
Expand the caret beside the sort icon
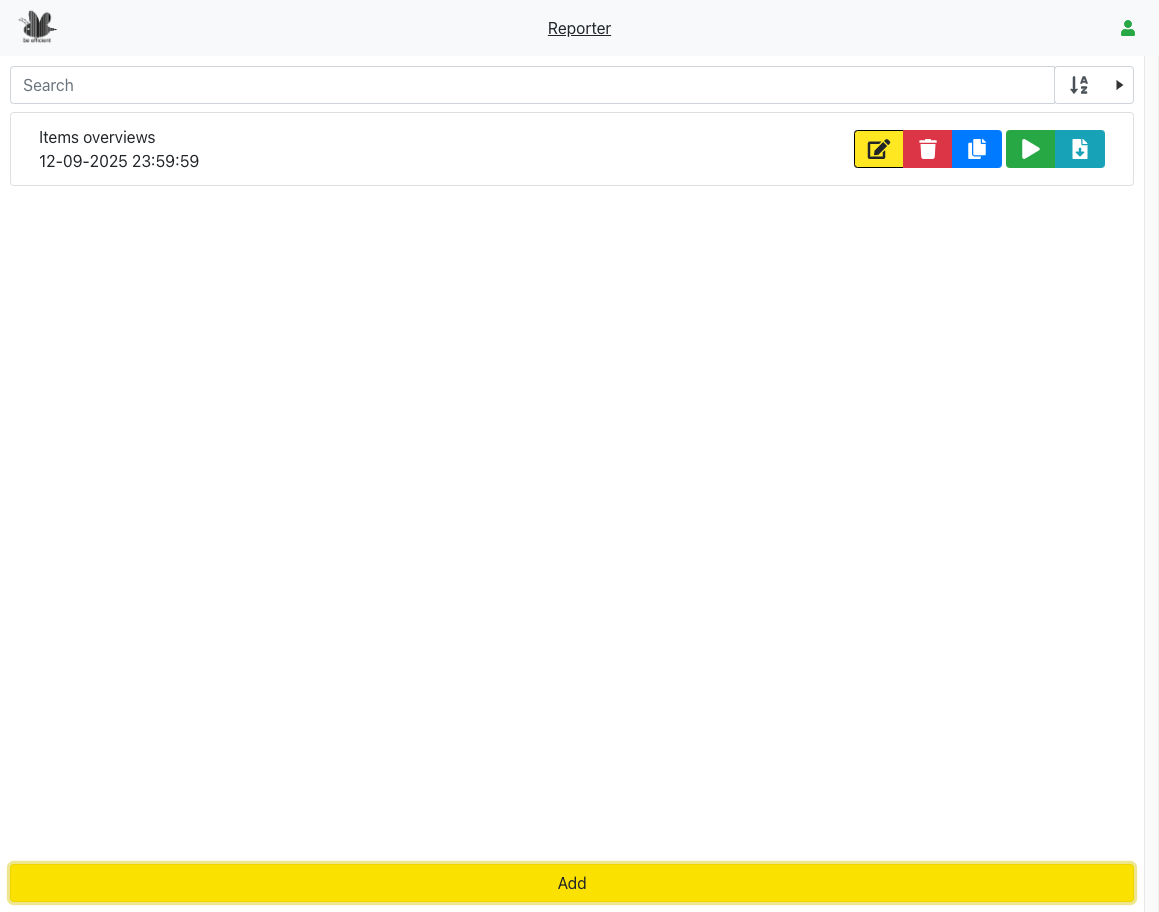(x=1120, y=85)
